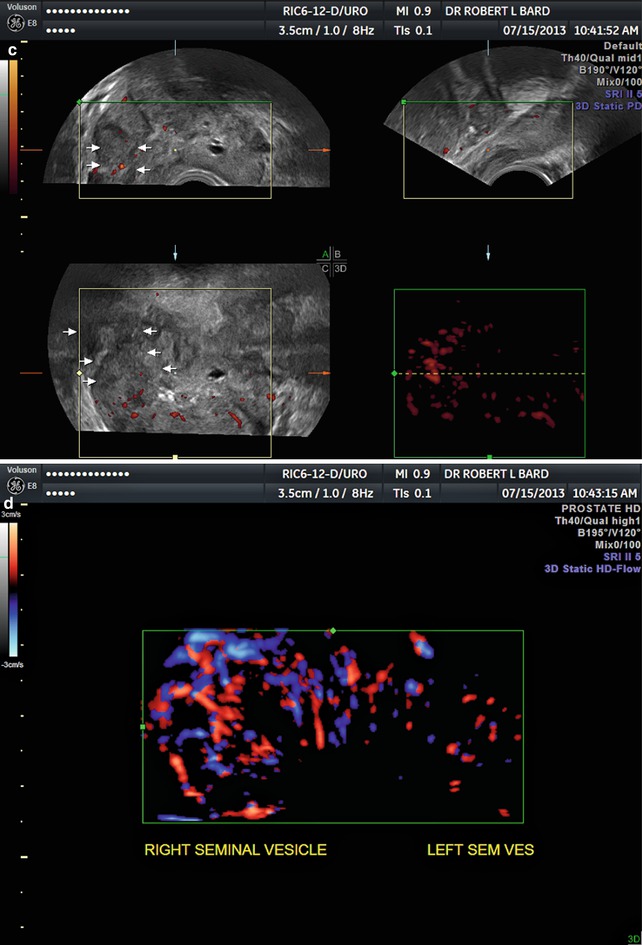Click yellow diamond handle on bottom-left ROI box
Screen dimensions: 642x945
pos(79,373)
